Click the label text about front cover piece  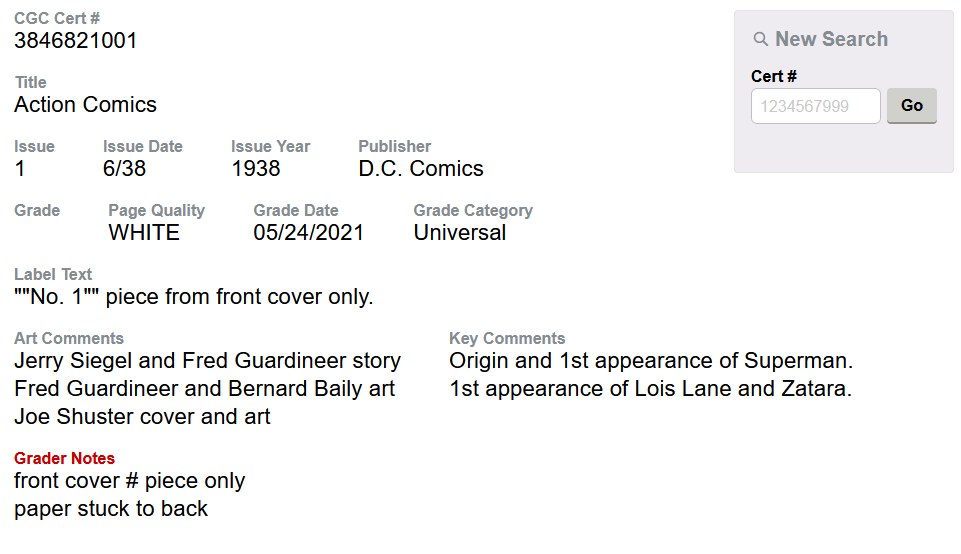(194, 297)
